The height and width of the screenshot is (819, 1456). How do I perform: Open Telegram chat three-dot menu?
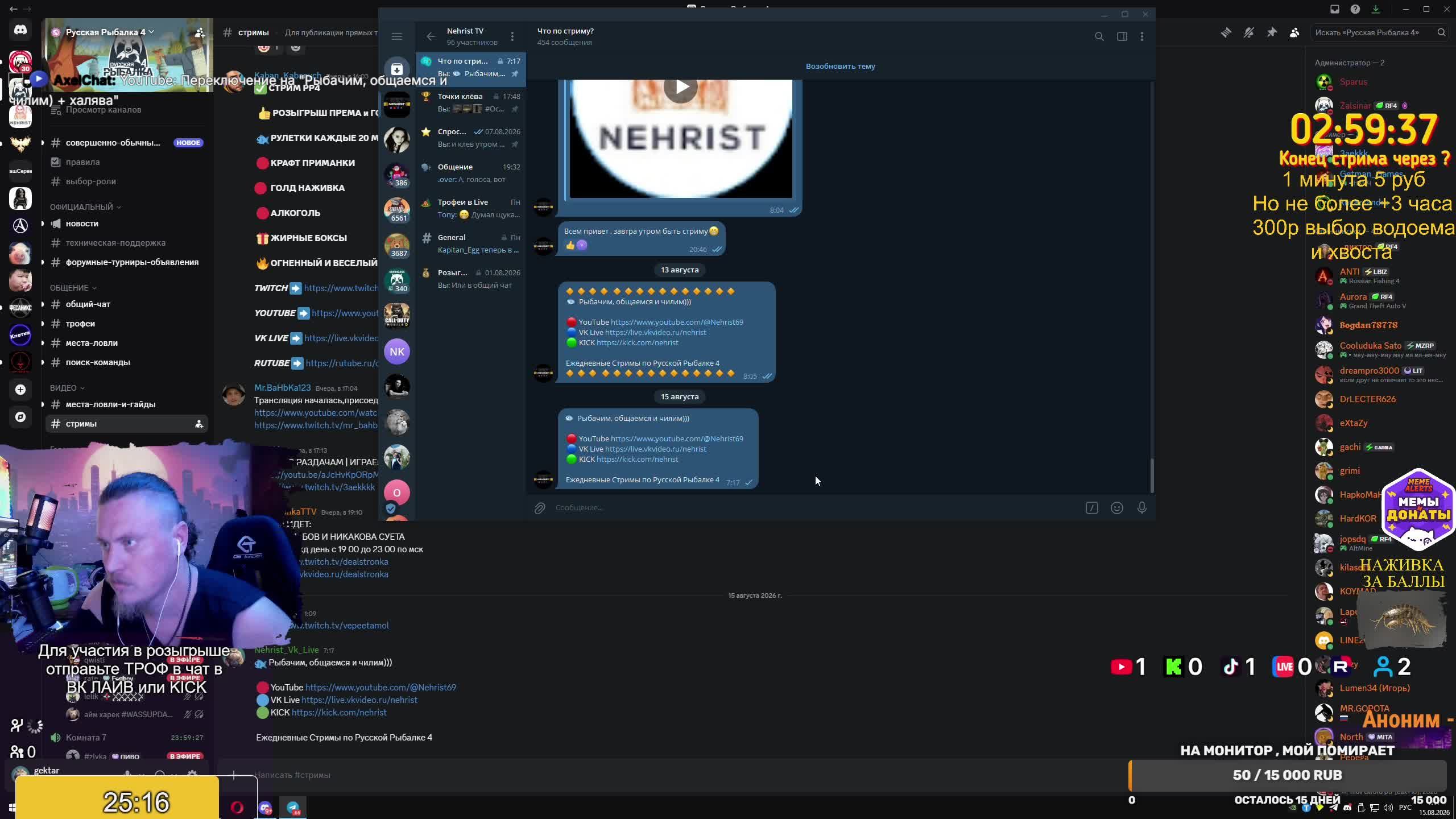pyautogui.click(x=1142, y=36)
